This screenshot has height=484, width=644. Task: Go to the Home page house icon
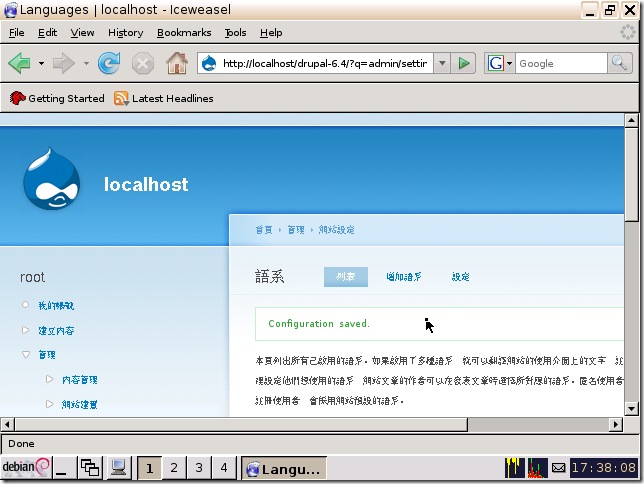(x=177, y=63)
